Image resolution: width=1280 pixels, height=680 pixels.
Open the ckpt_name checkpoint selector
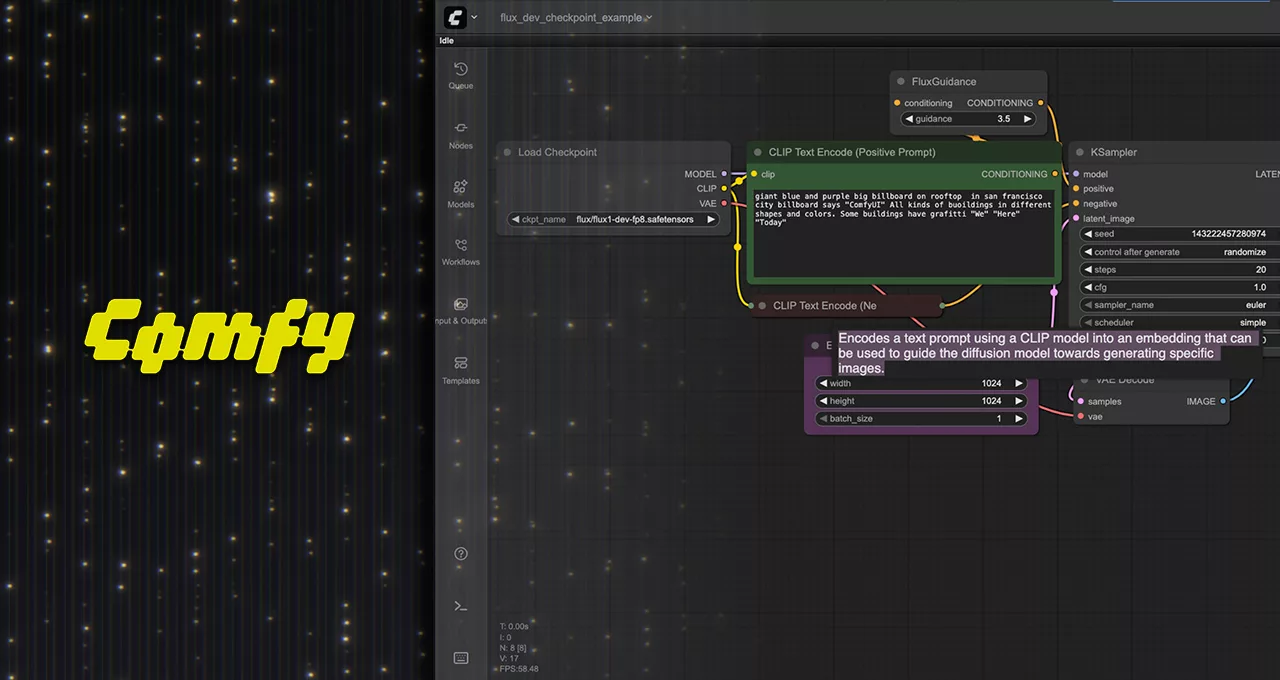[614, 219]
